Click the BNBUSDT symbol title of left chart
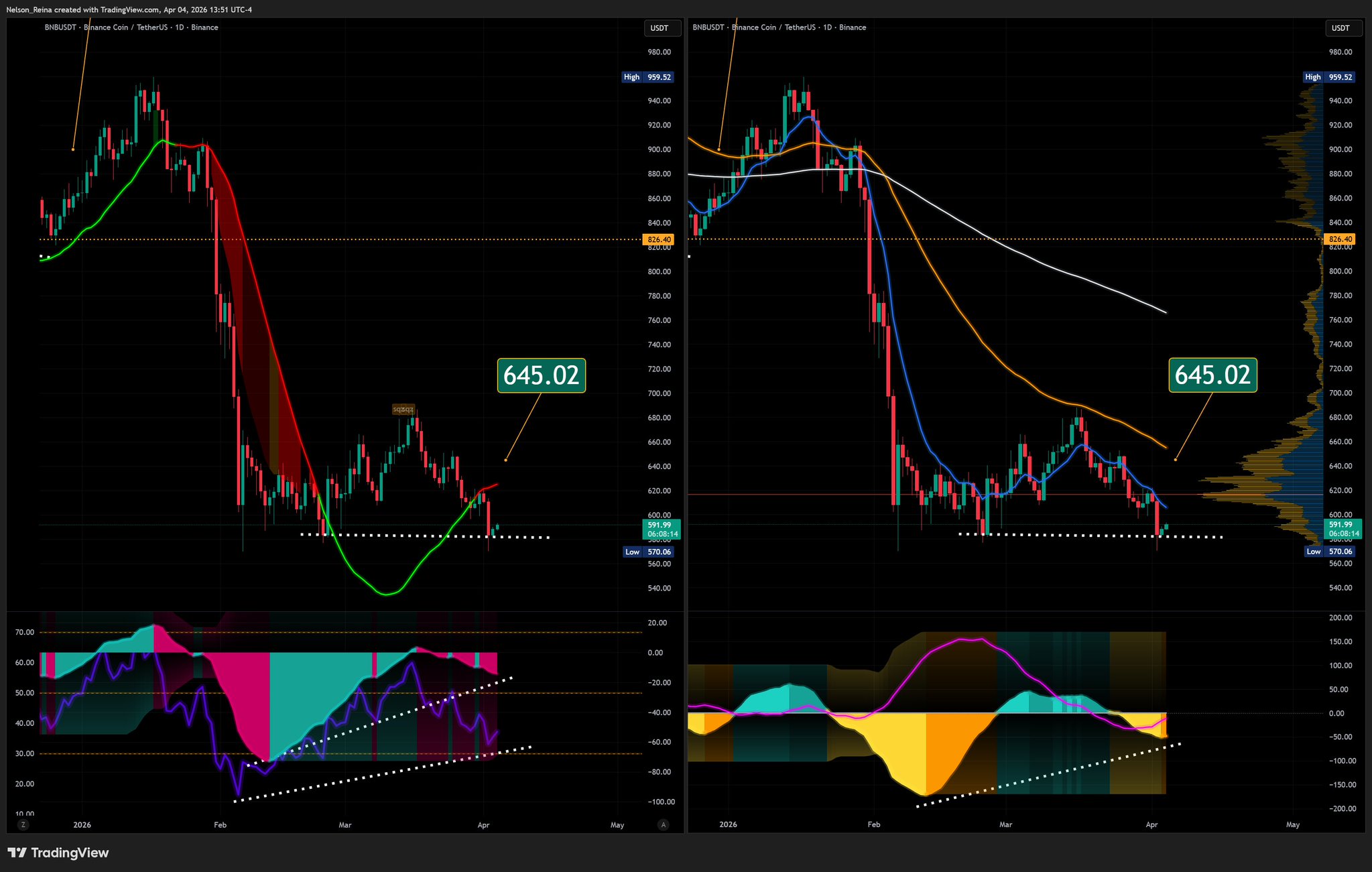 (x=59, y=27)
